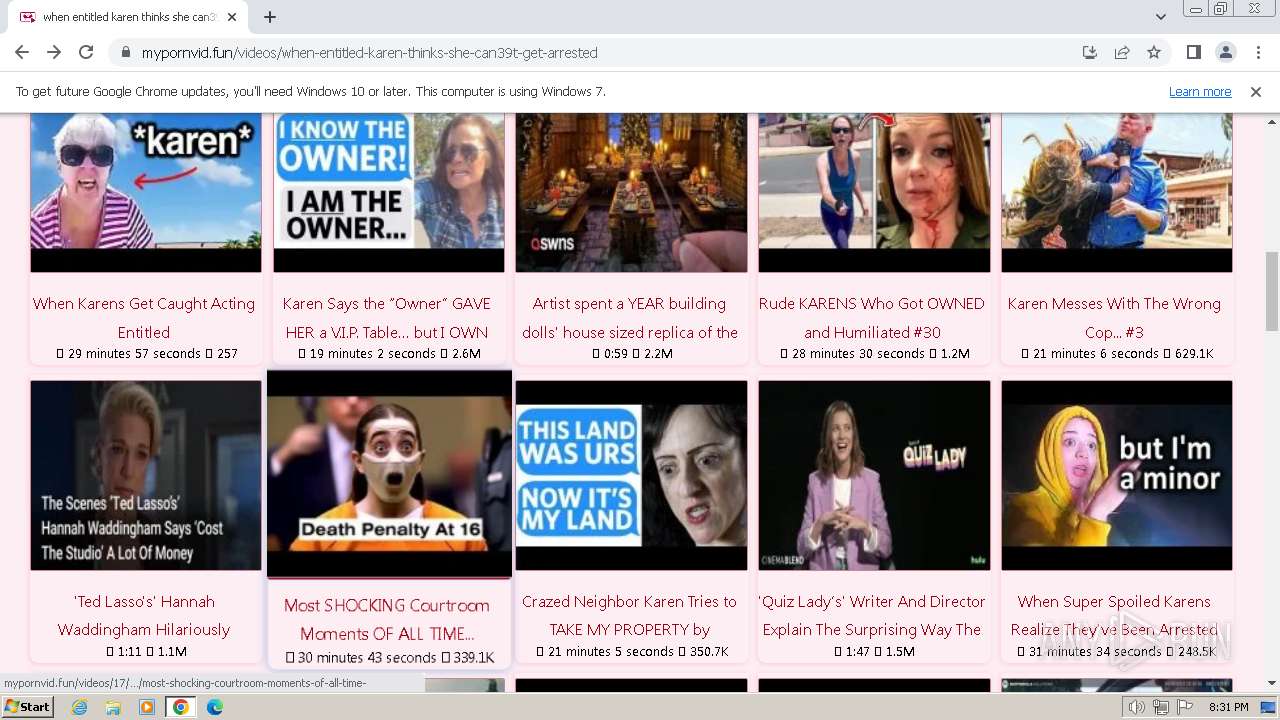Open the volume speaker tray icon
Viewport: 1280px width, 720px height.
tap(1137, 707)
